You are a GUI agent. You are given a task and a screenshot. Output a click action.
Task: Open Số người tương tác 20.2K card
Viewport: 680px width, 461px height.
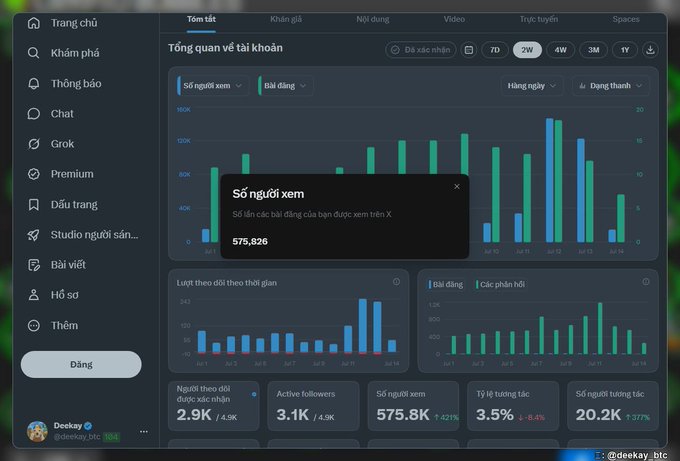coord(613,406)
